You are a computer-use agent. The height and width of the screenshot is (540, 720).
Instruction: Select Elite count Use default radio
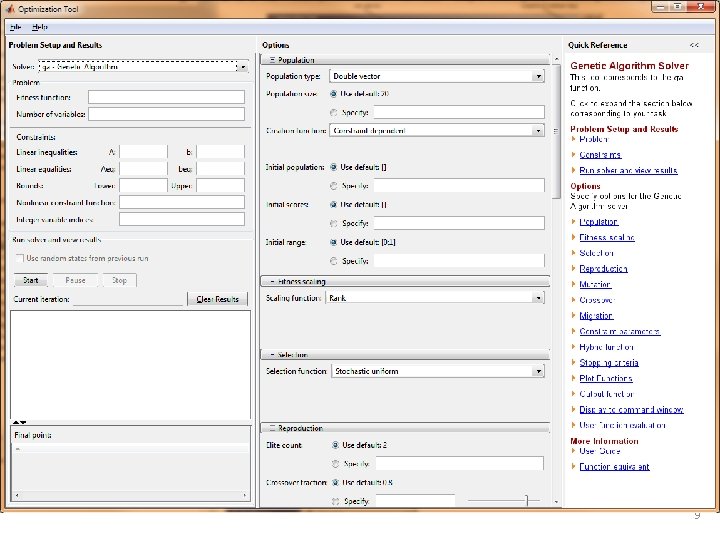pos(335,445)
